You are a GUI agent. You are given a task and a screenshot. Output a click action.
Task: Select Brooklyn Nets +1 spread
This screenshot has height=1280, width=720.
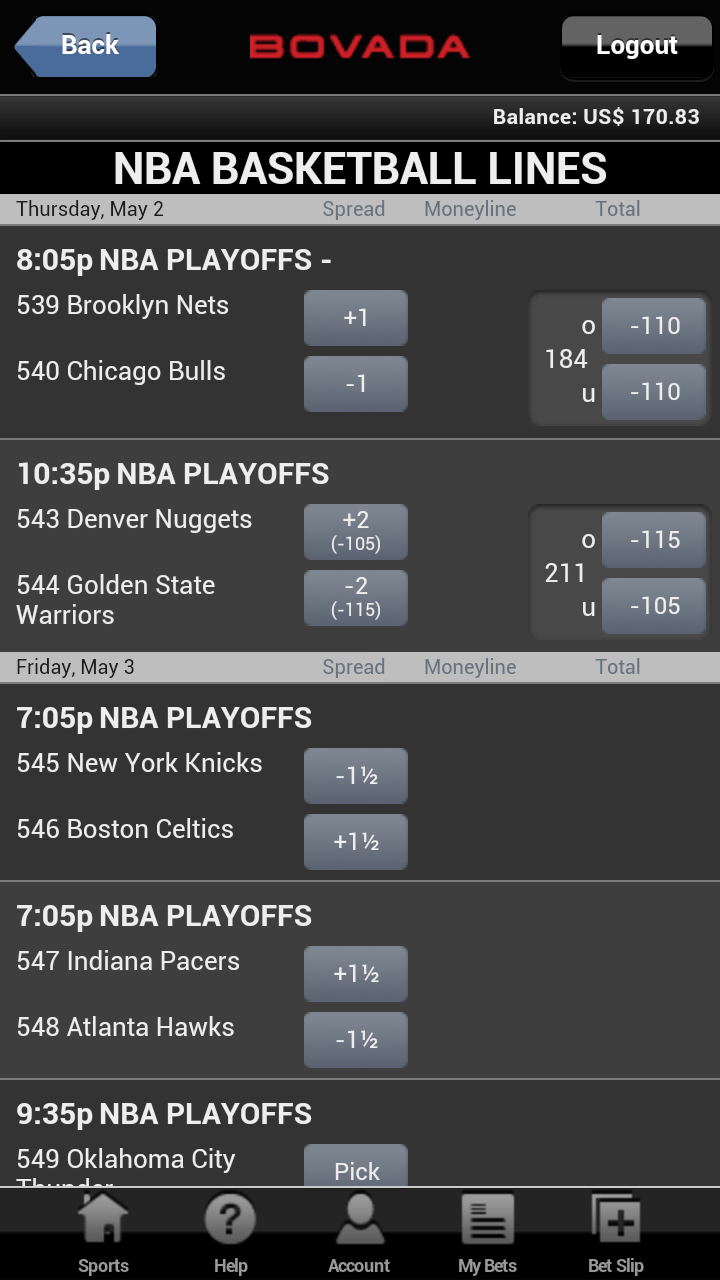click(356, 318)
